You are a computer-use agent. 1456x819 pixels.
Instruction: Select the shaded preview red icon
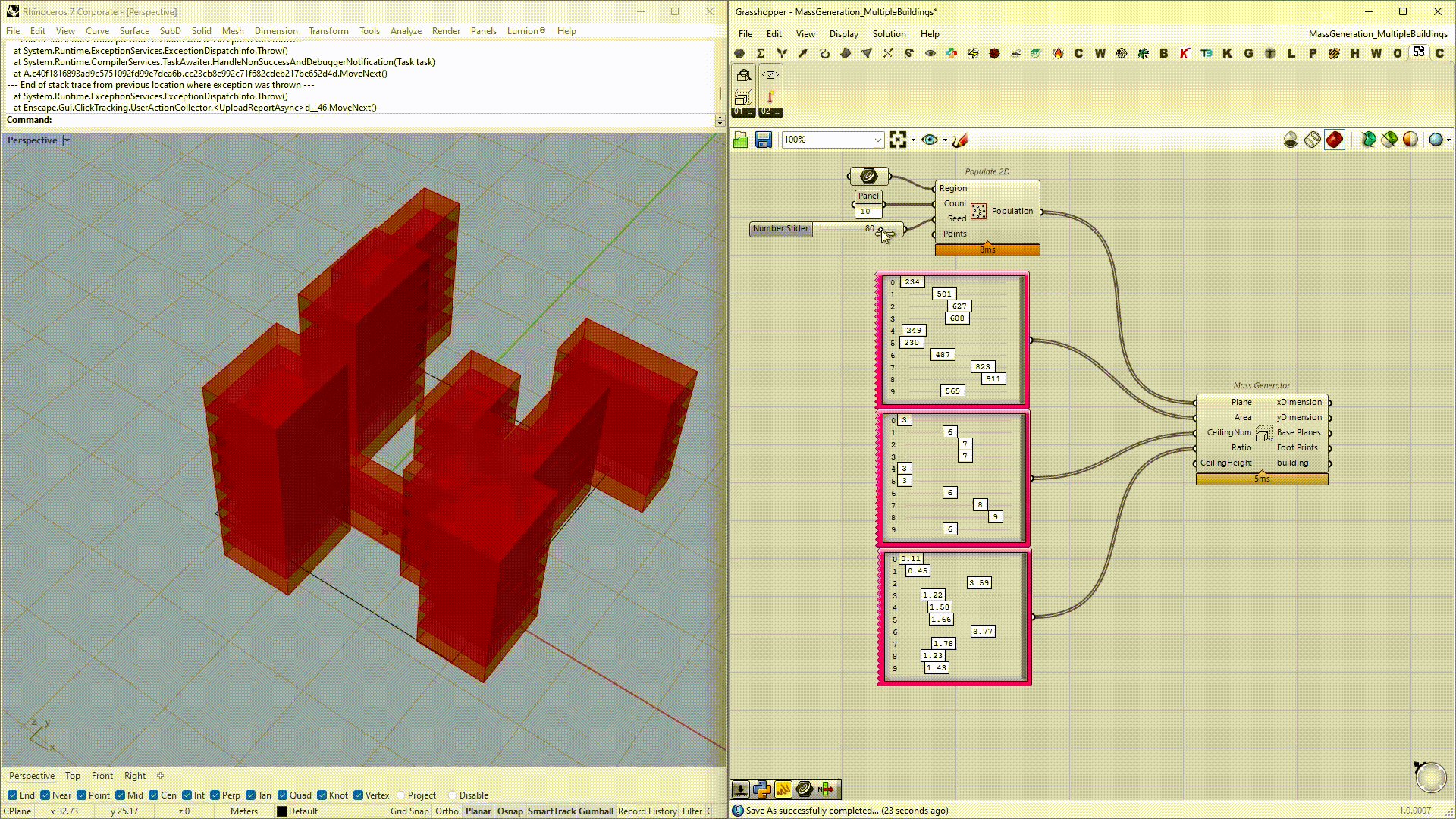coord(1335,140)
